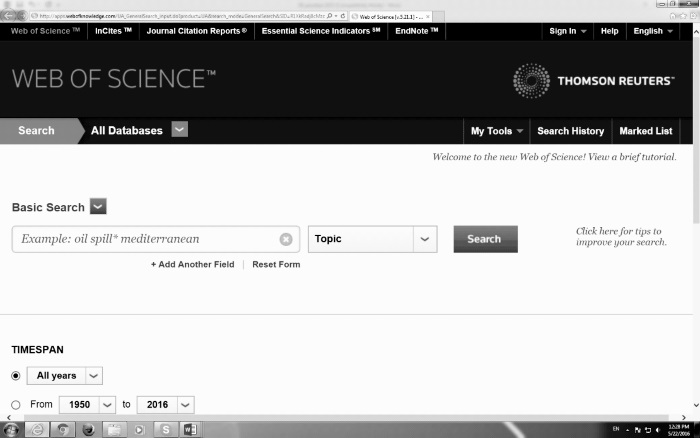Image resolution: width=700 pixels, height=438 pixels.
Task: Click the browser back arrow button
Action: pos(11,15)
